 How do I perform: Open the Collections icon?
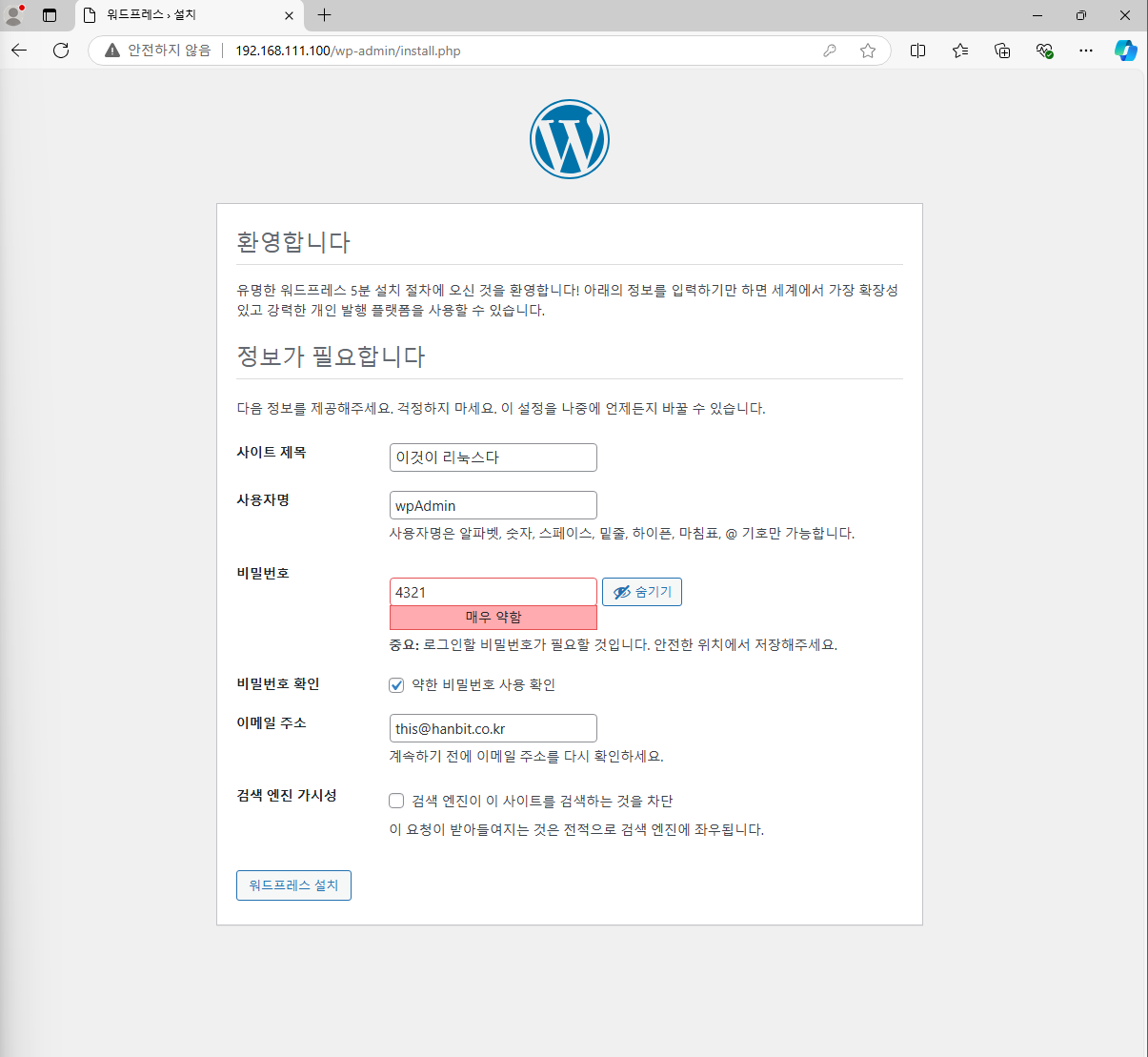(x=1002, y=51)
